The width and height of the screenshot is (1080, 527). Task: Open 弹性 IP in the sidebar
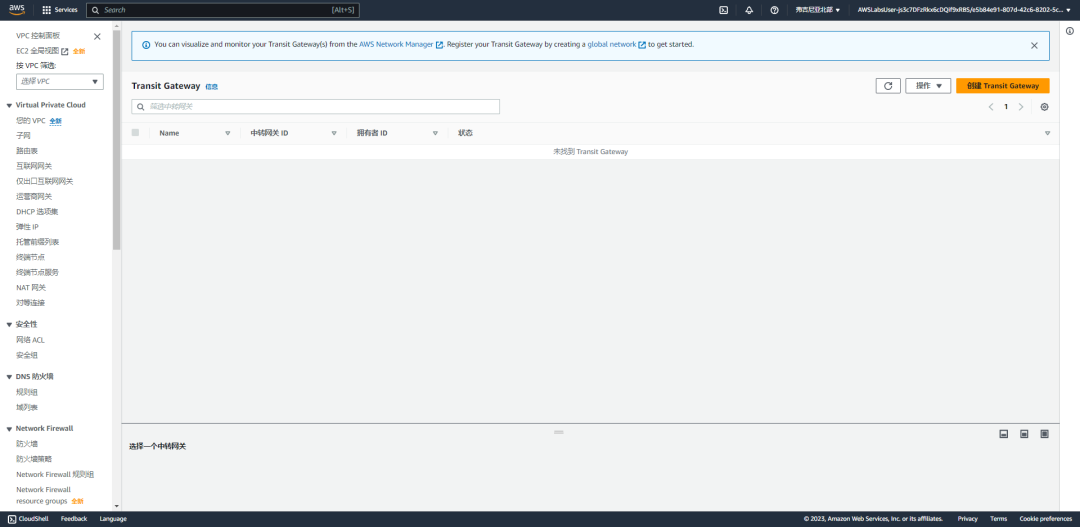[28, 227]
